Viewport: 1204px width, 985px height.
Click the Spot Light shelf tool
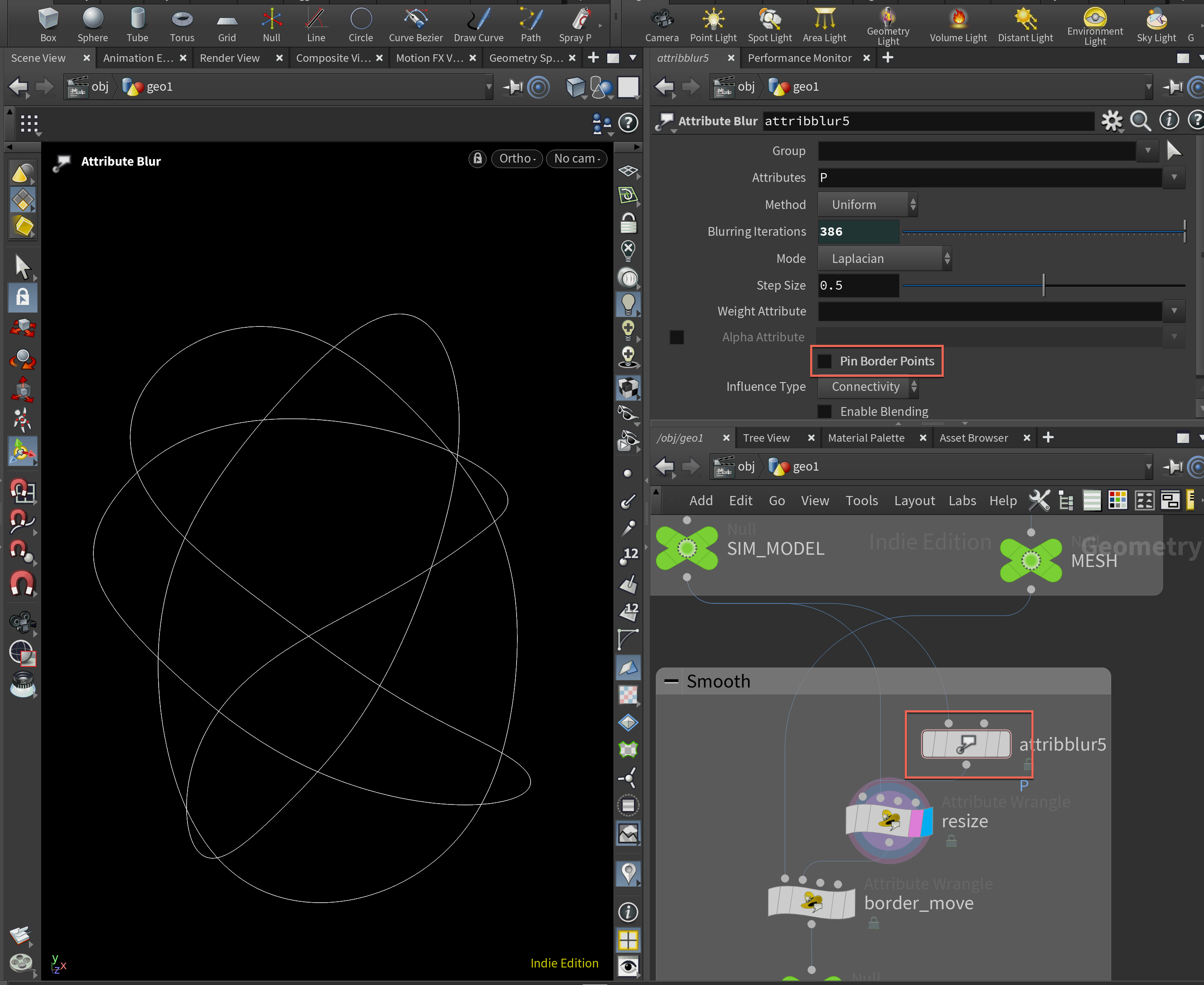769,25
